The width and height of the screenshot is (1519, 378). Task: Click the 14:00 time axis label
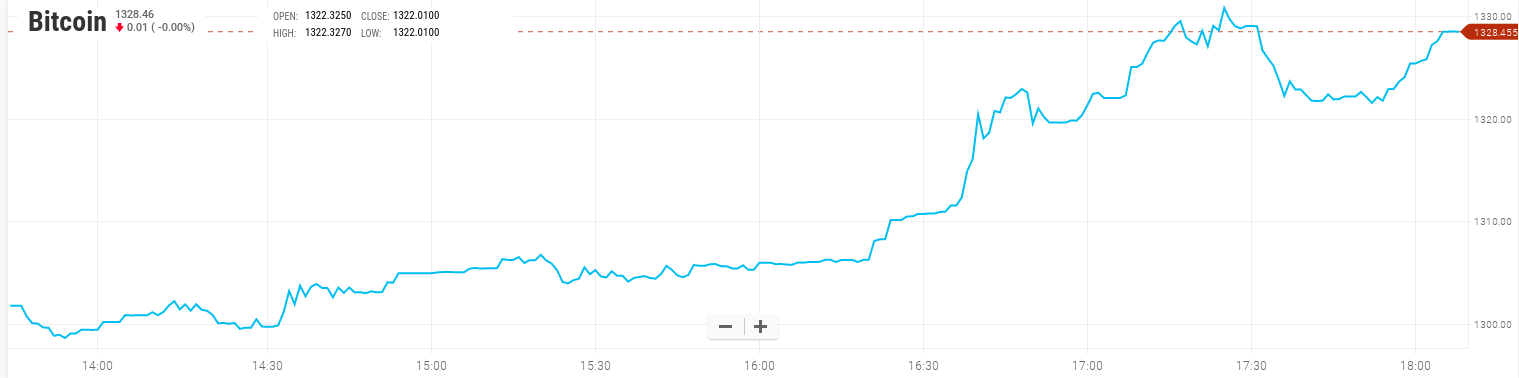(97, 365)
